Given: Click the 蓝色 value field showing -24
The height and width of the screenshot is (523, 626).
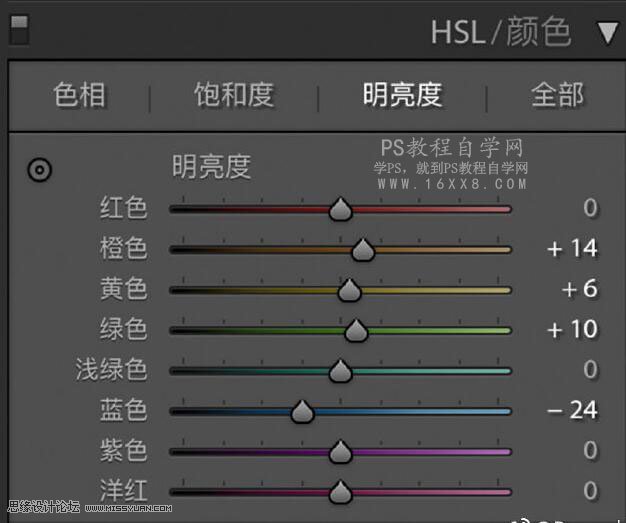Looking at the screenshot, I should 572,410.
